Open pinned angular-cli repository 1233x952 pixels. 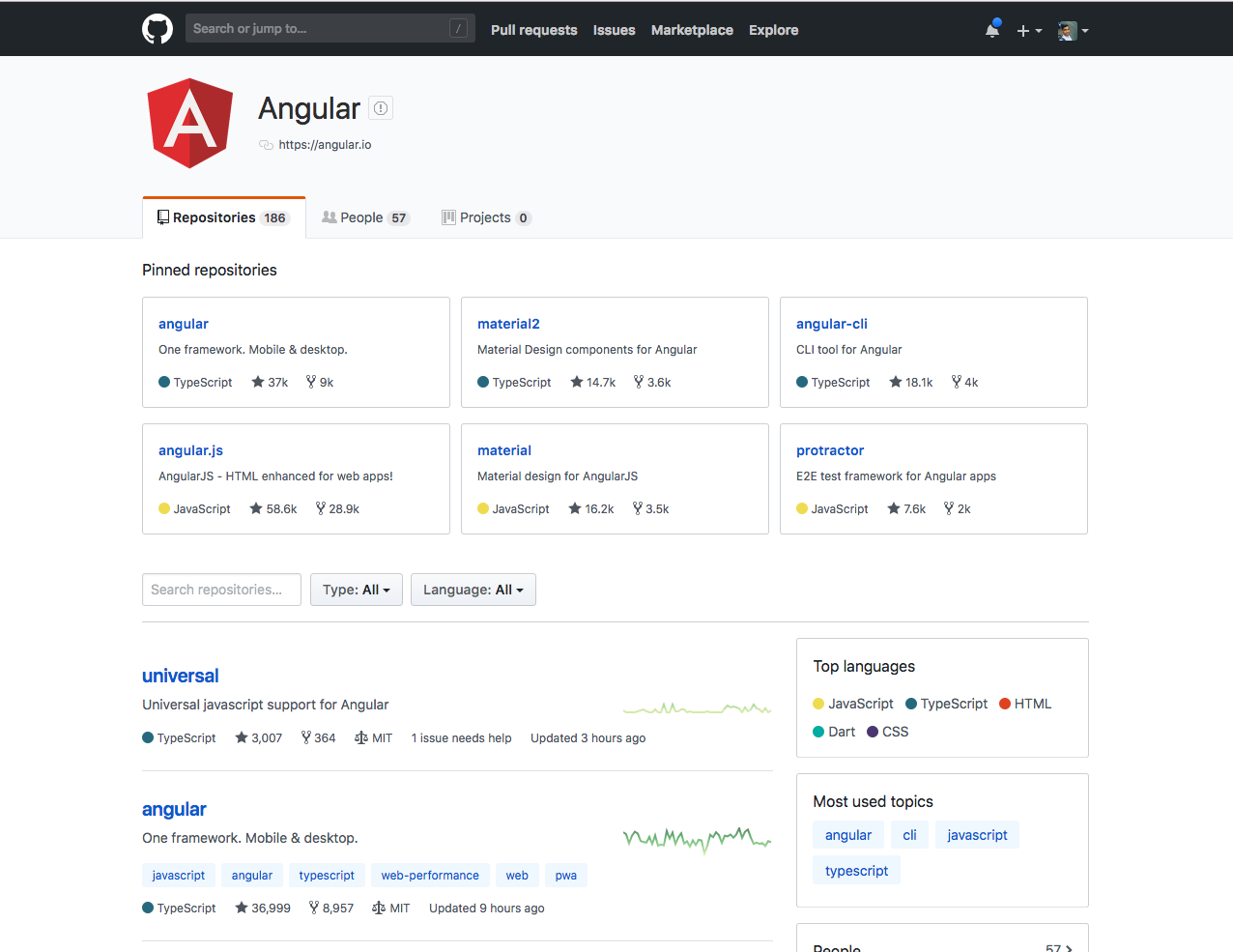[832, 324]
